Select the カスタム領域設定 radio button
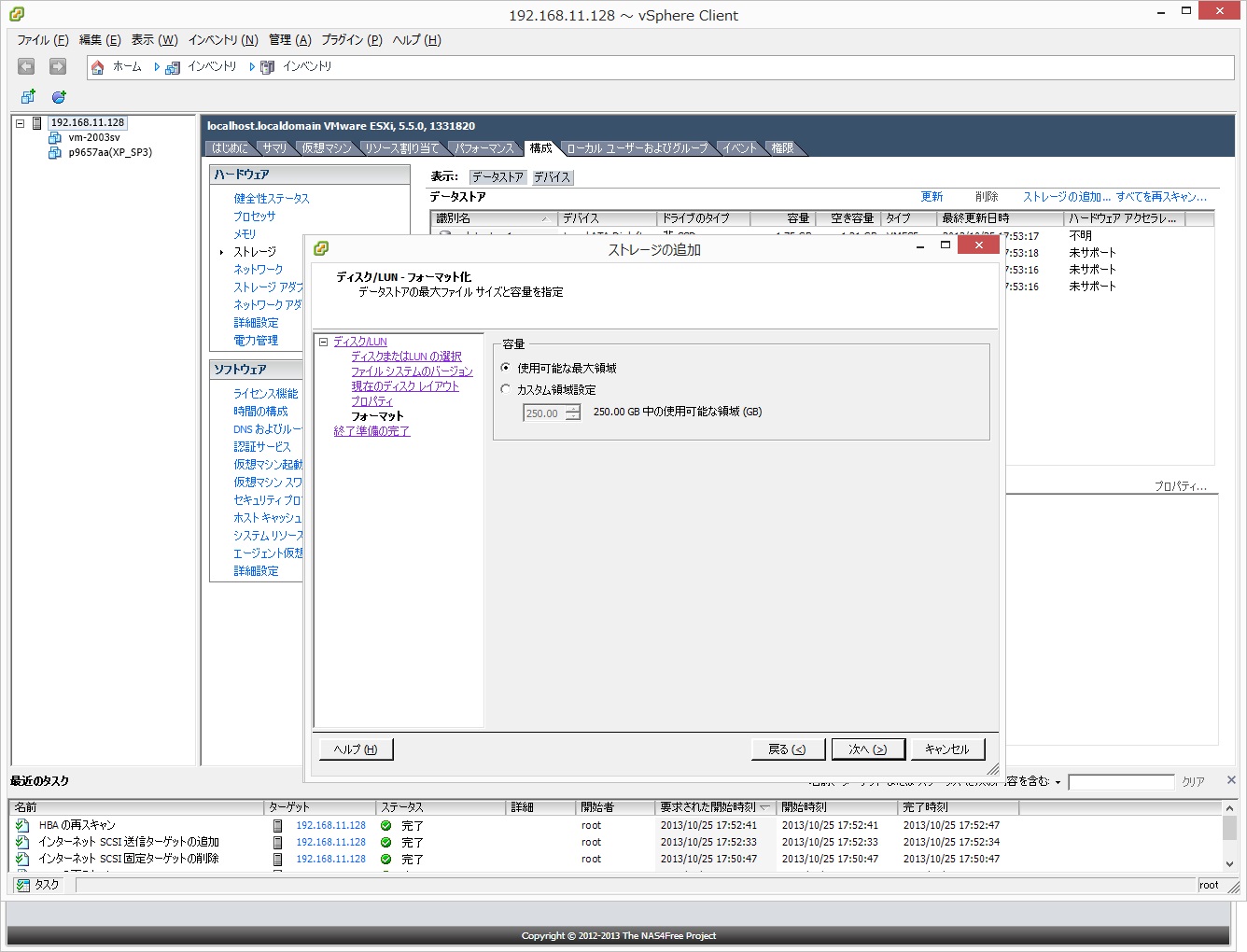1247x952 pixels. [x=506, y=389]
